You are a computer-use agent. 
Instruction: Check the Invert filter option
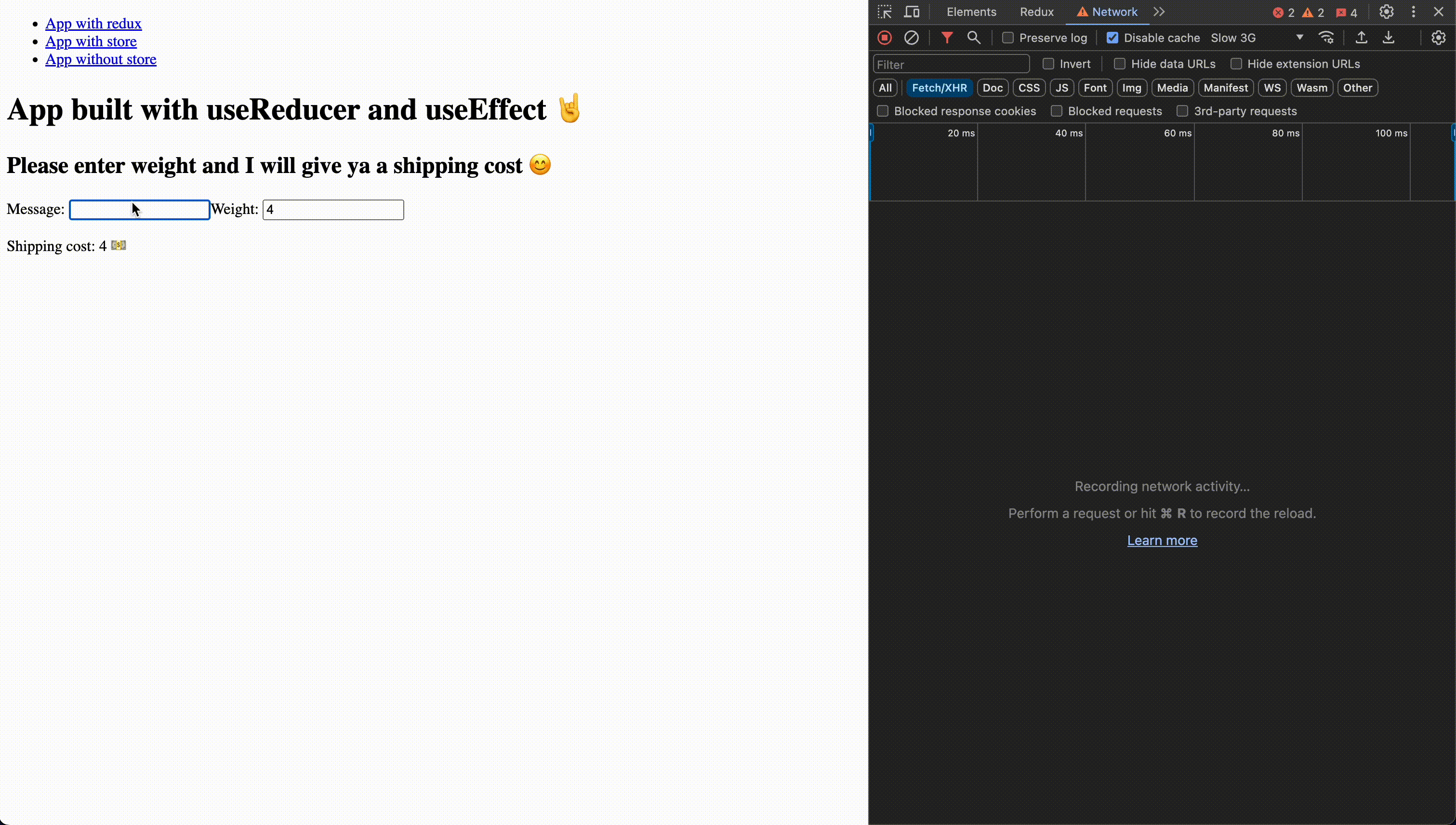click(x=1049, y=64)
